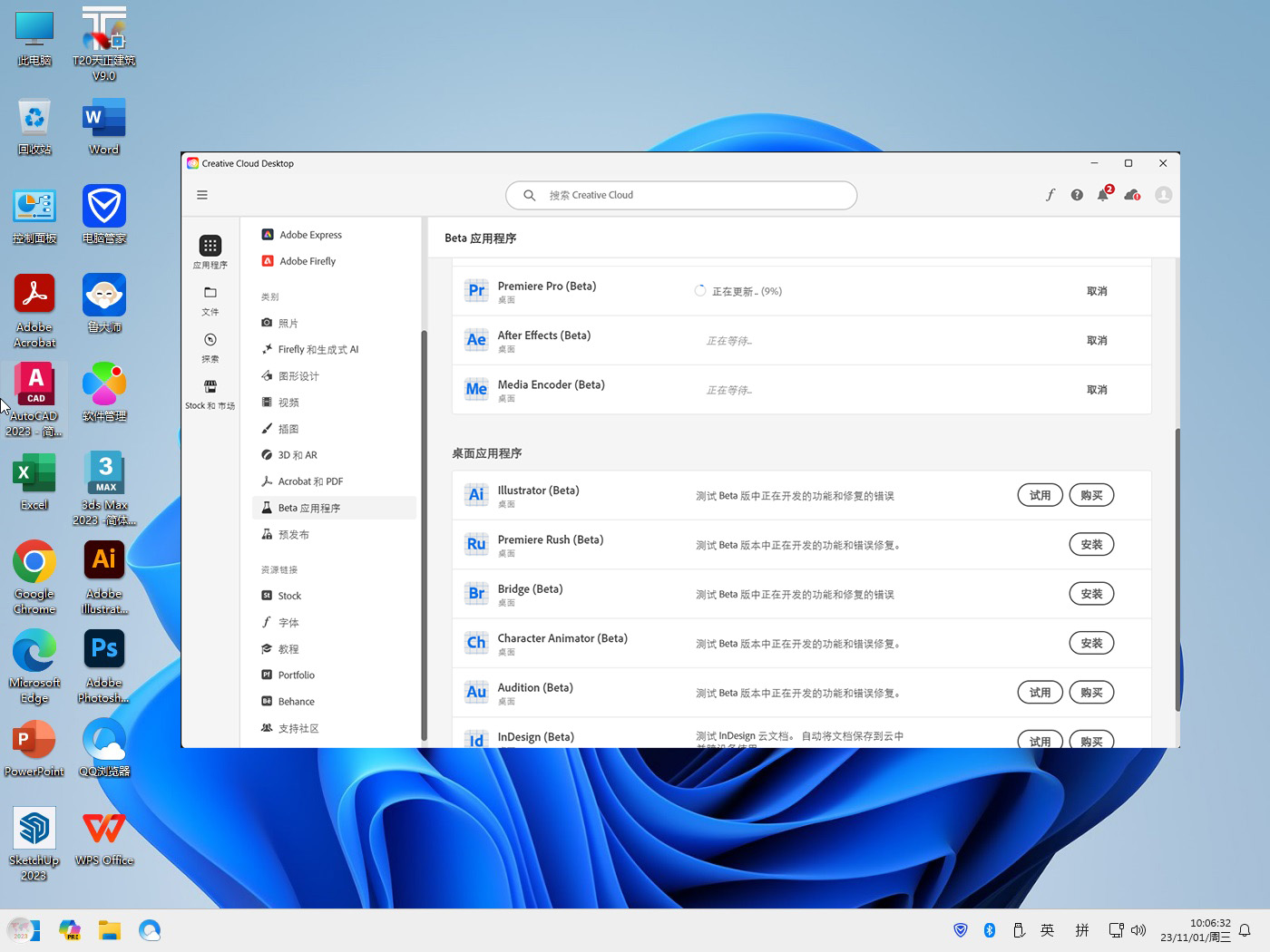Select the Google Chrome desktop icon
The image size is (1270, 952).
coord(34,577)
